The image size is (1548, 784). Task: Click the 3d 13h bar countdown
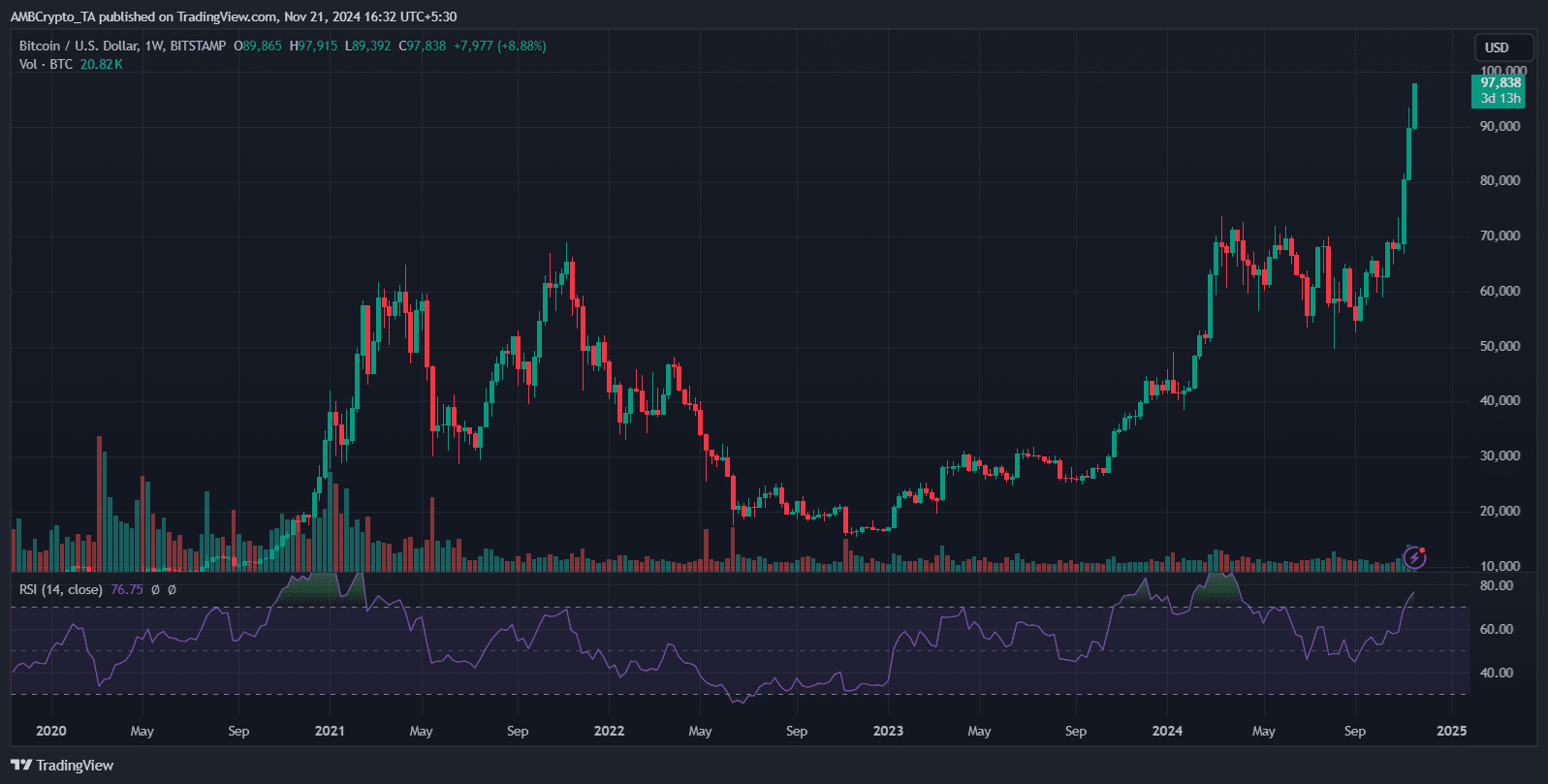point(1501,99)
